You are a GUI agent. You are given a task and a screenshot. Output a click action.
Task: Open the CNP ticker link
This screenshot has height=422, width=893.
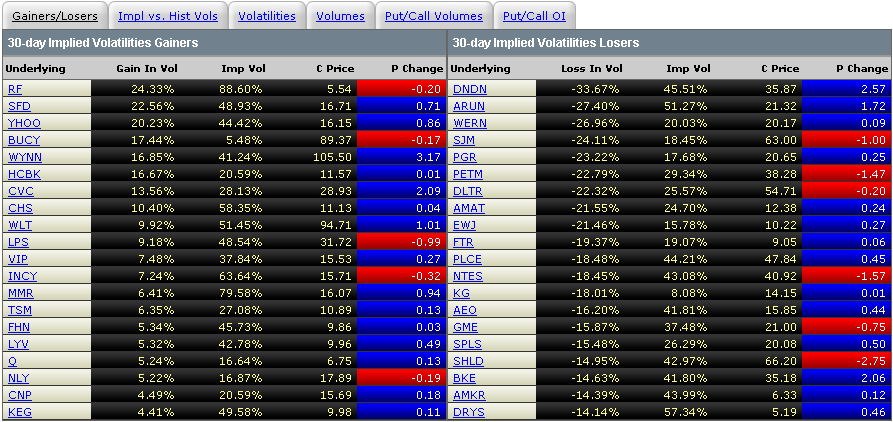19,396
